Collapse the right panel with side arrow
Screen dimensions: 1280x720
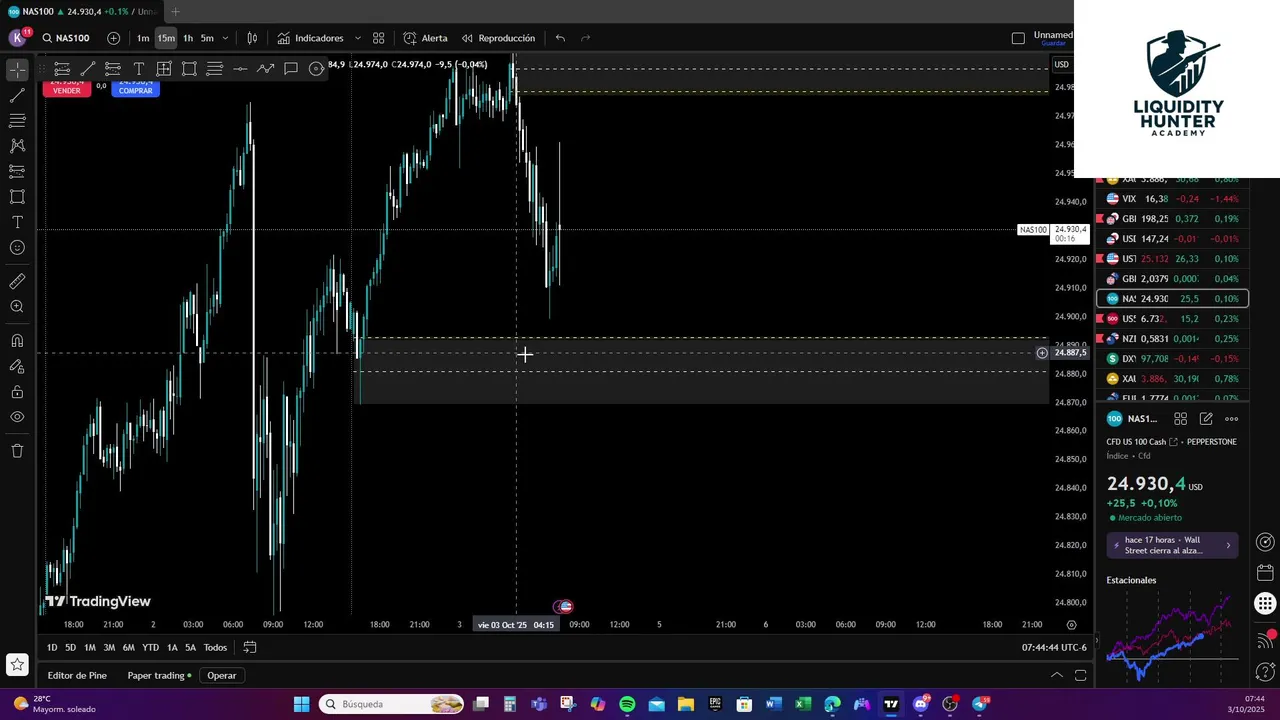pos(1097,640)
